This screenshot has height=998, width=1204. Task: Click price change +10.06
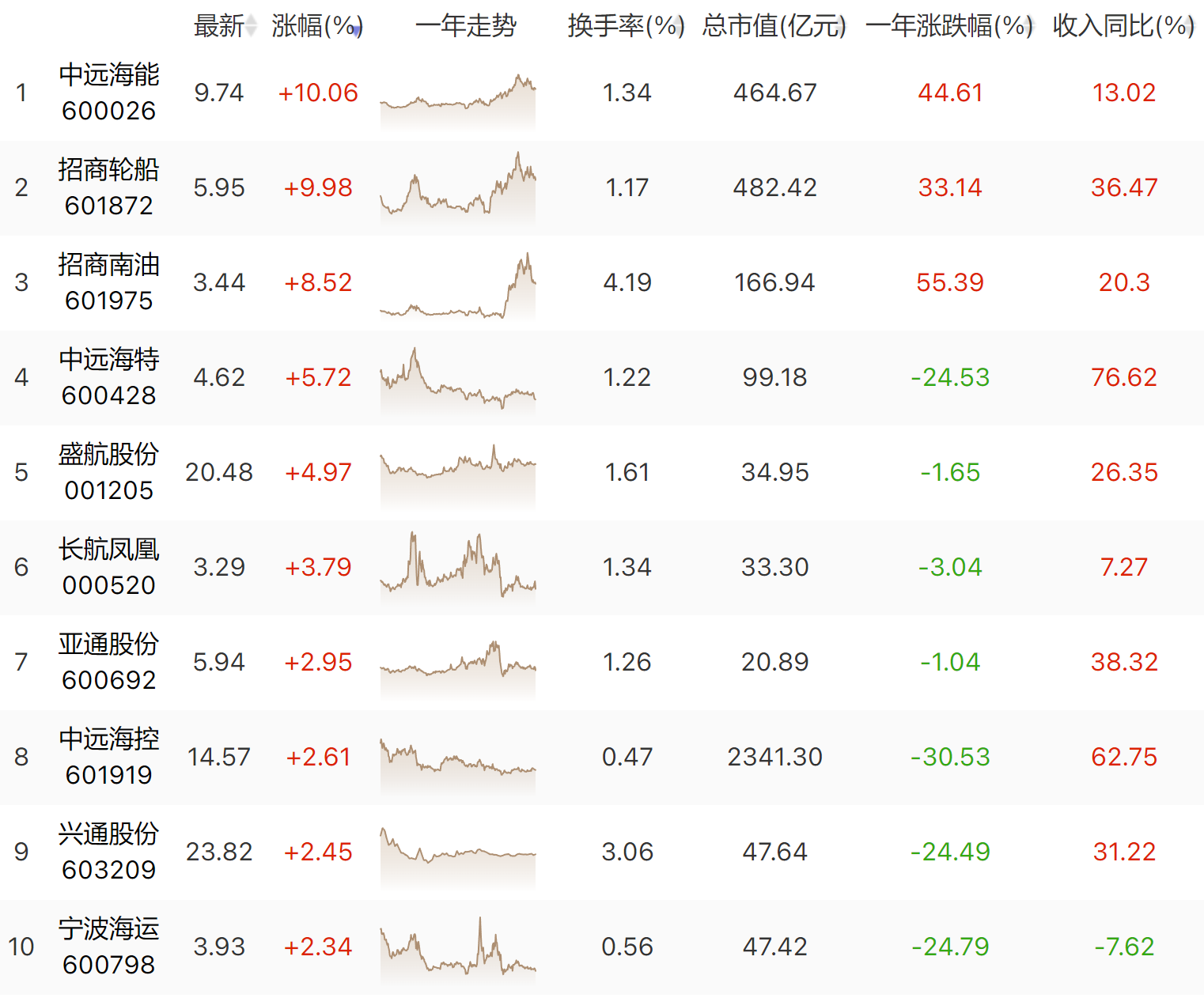tap(318, 93)
